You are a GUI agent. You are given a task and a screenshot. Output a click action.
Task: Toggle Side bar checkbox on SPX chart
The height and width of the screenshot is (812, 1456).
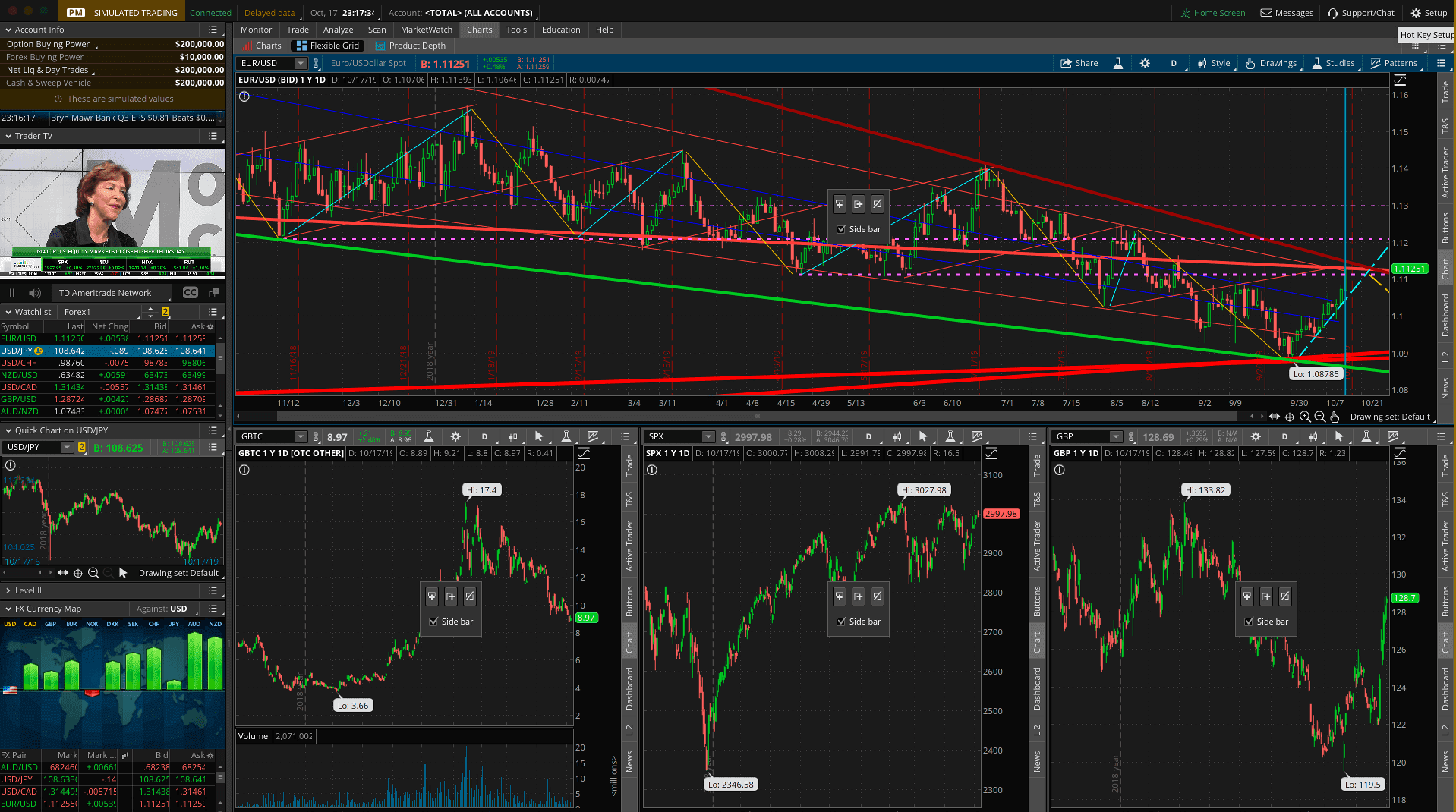[841, 622]
